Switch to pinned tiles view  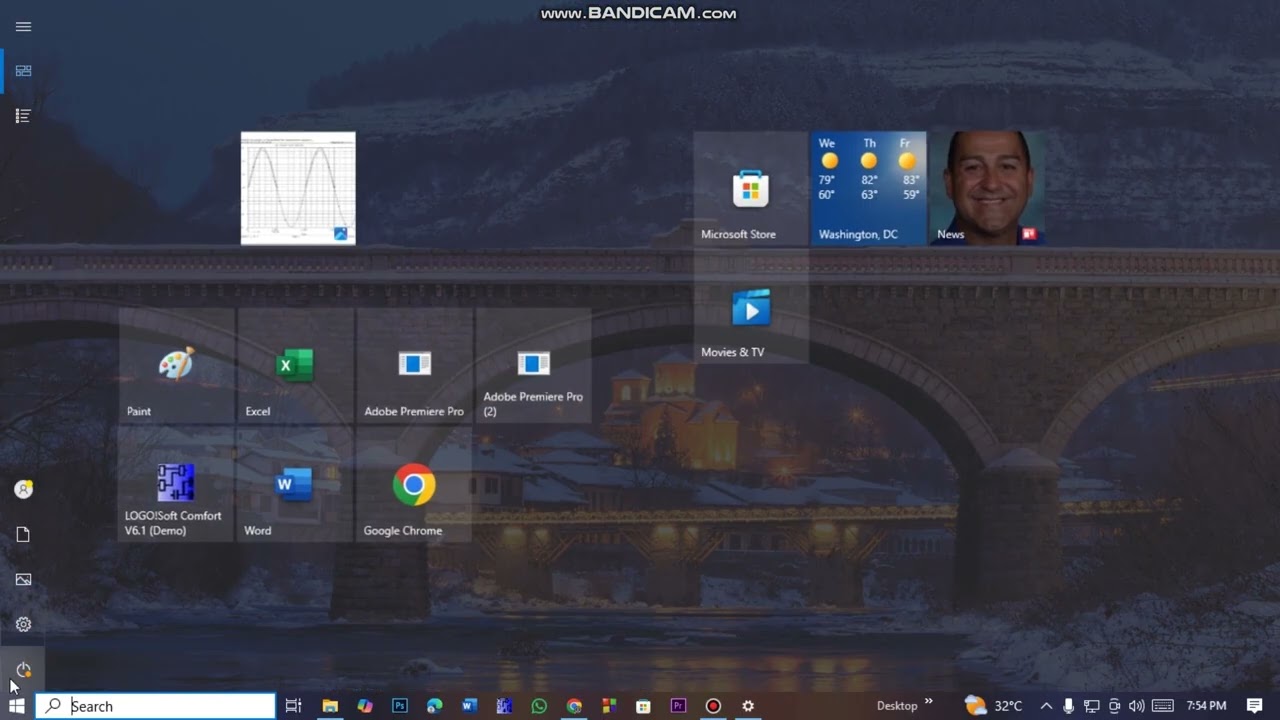[x=23, y=71]
